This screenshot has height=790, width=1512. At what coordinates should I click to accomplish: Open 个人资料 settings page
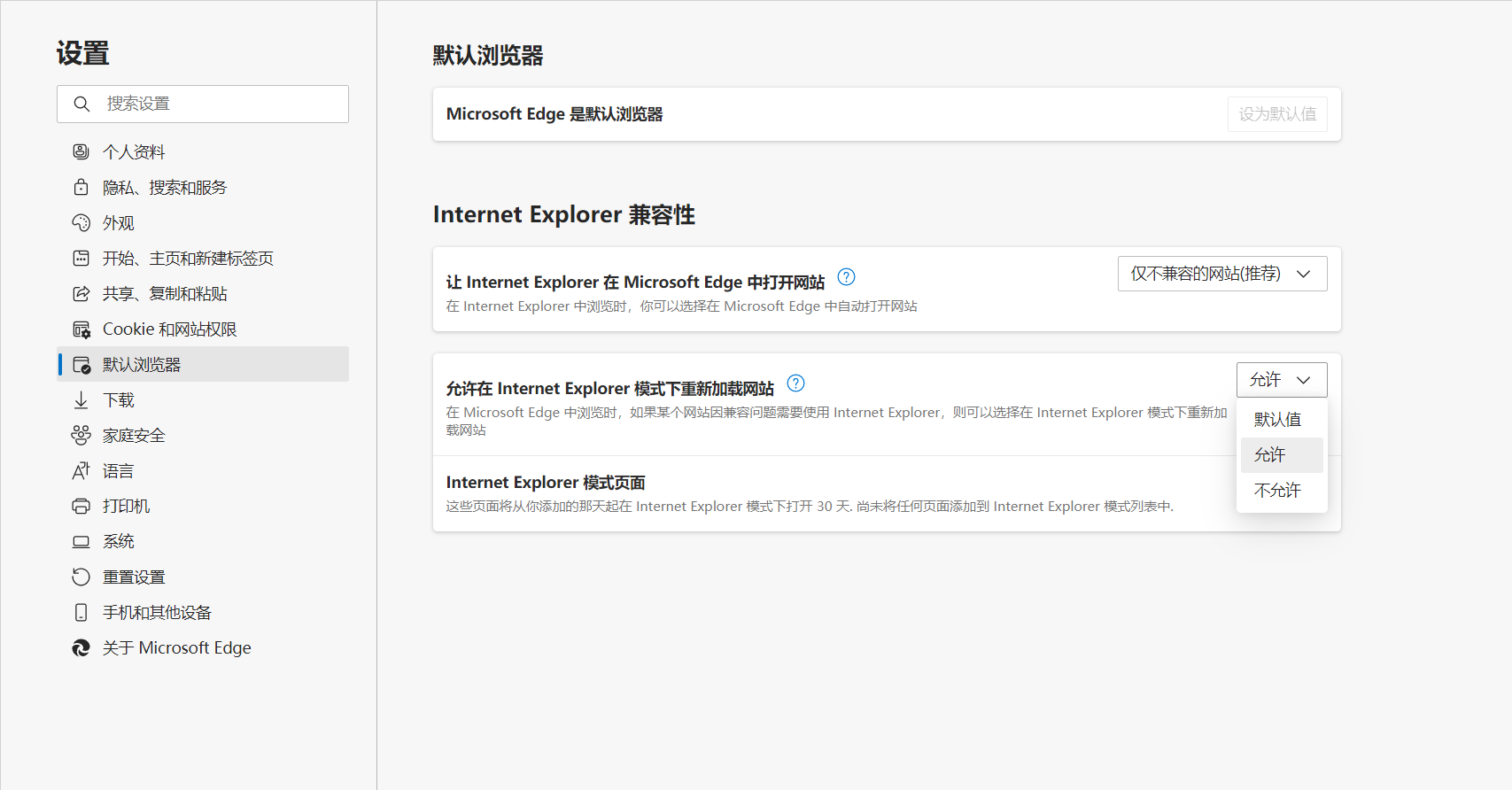click(203, 151)
